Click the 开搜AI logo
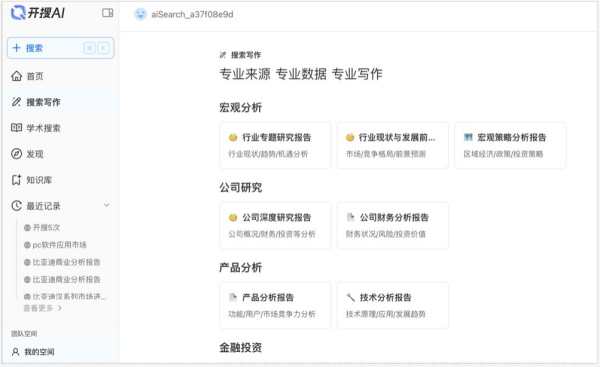Screen dimensions: 600x367 click(38, 13)
